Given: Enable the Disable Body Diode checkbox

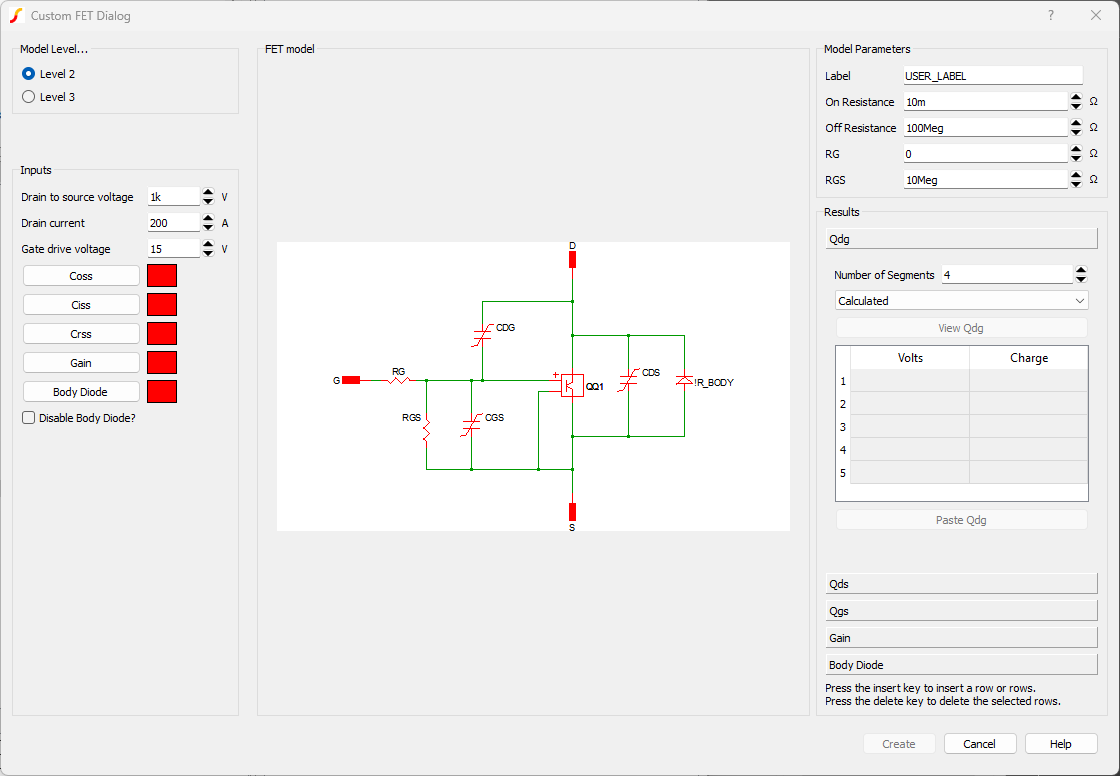Looking at the screenshot, I should coord(29,418).
